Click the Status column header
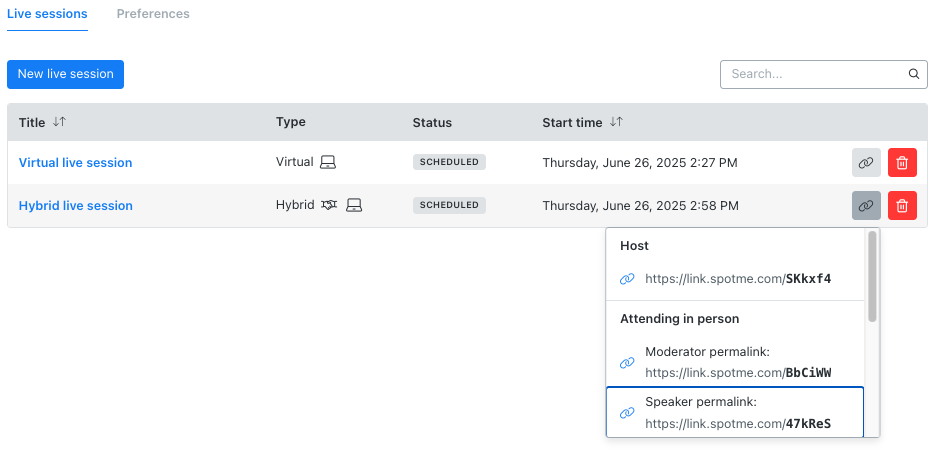Image resolution: width=943 pixels, height=455 pixels. (432, 123)
